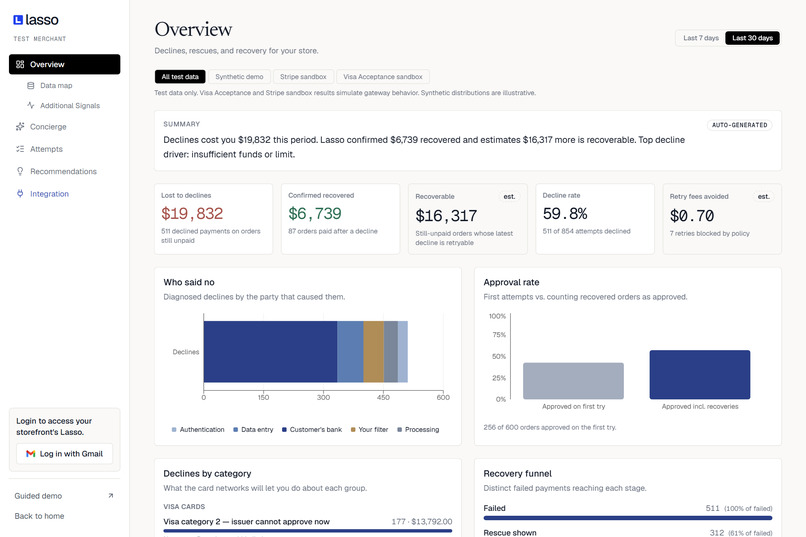Open Recommendations from the sidebar

pyautogui.click(x=65, y=171)
